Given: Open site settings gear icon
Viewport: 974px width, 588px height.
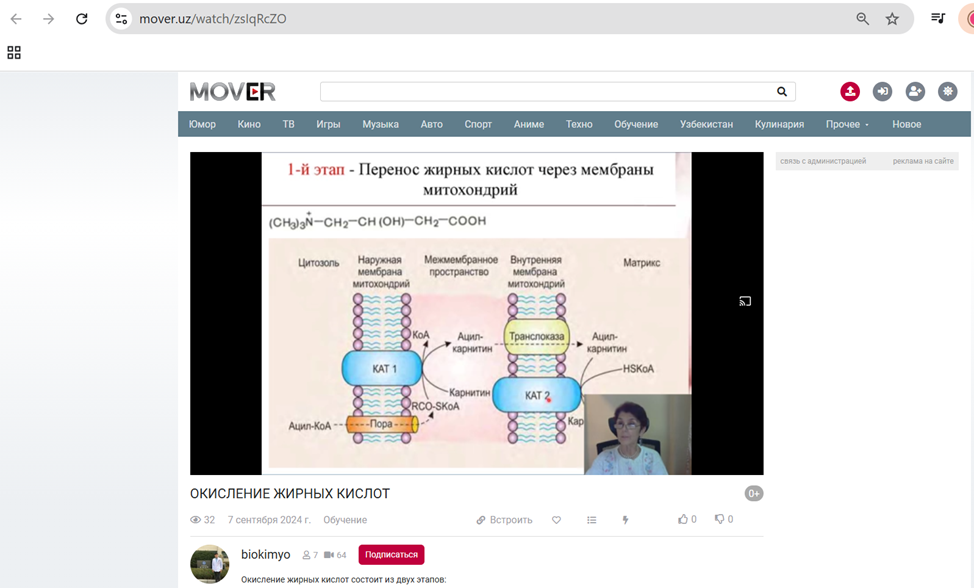Looking at the screenshot, I should (x=947, y=92).
